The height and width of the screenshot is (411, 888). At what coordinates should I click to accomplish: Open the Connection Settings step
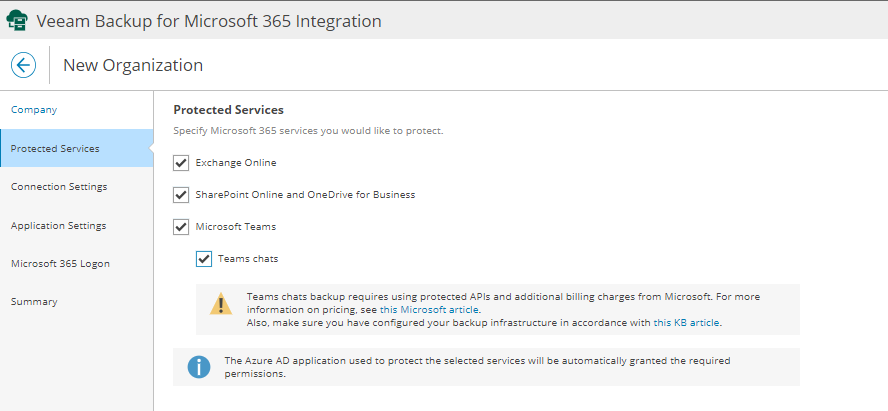click(x=59, y=186)
